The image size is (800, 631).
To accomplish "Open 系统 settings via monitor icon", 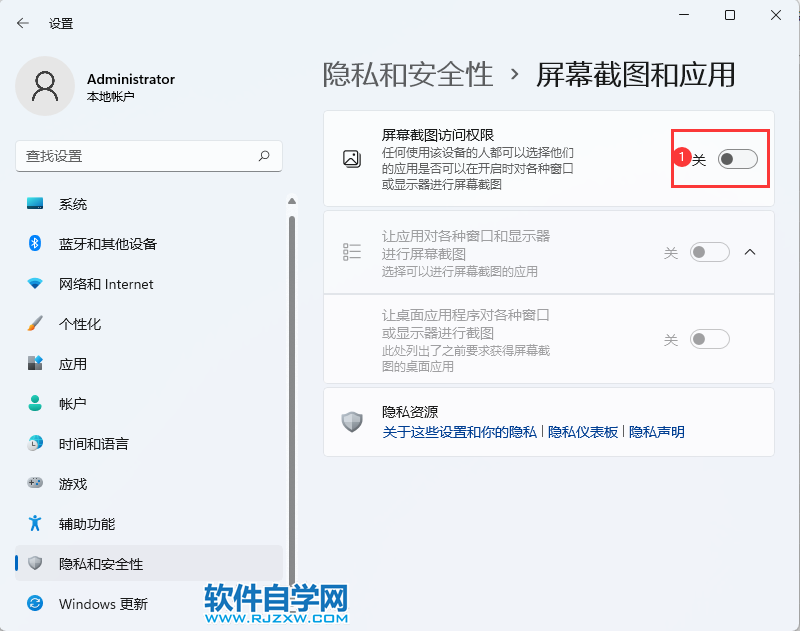I will click(x=36, y=204).
